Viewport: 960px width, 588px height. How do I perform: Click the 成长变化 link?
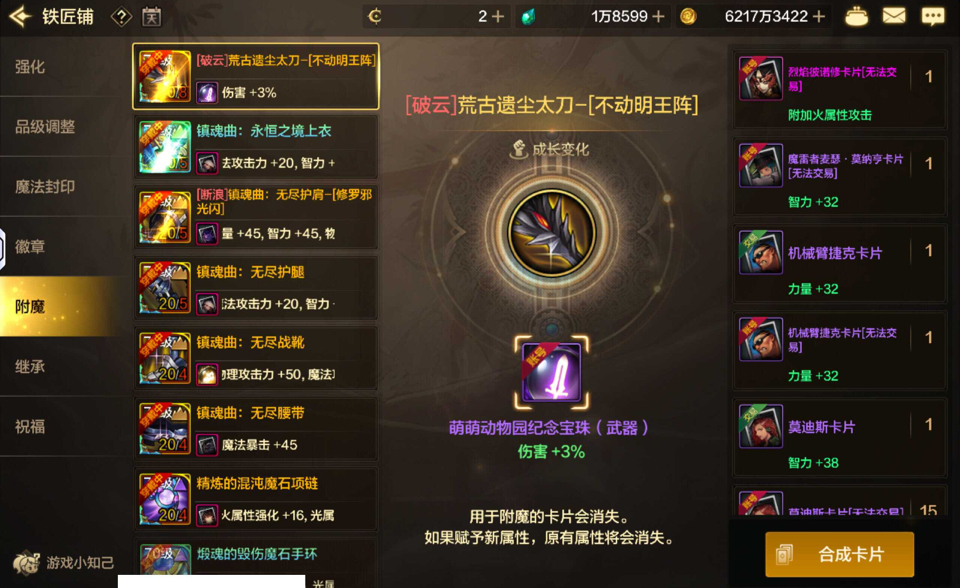pyautogui.click(x=550, y=149)
